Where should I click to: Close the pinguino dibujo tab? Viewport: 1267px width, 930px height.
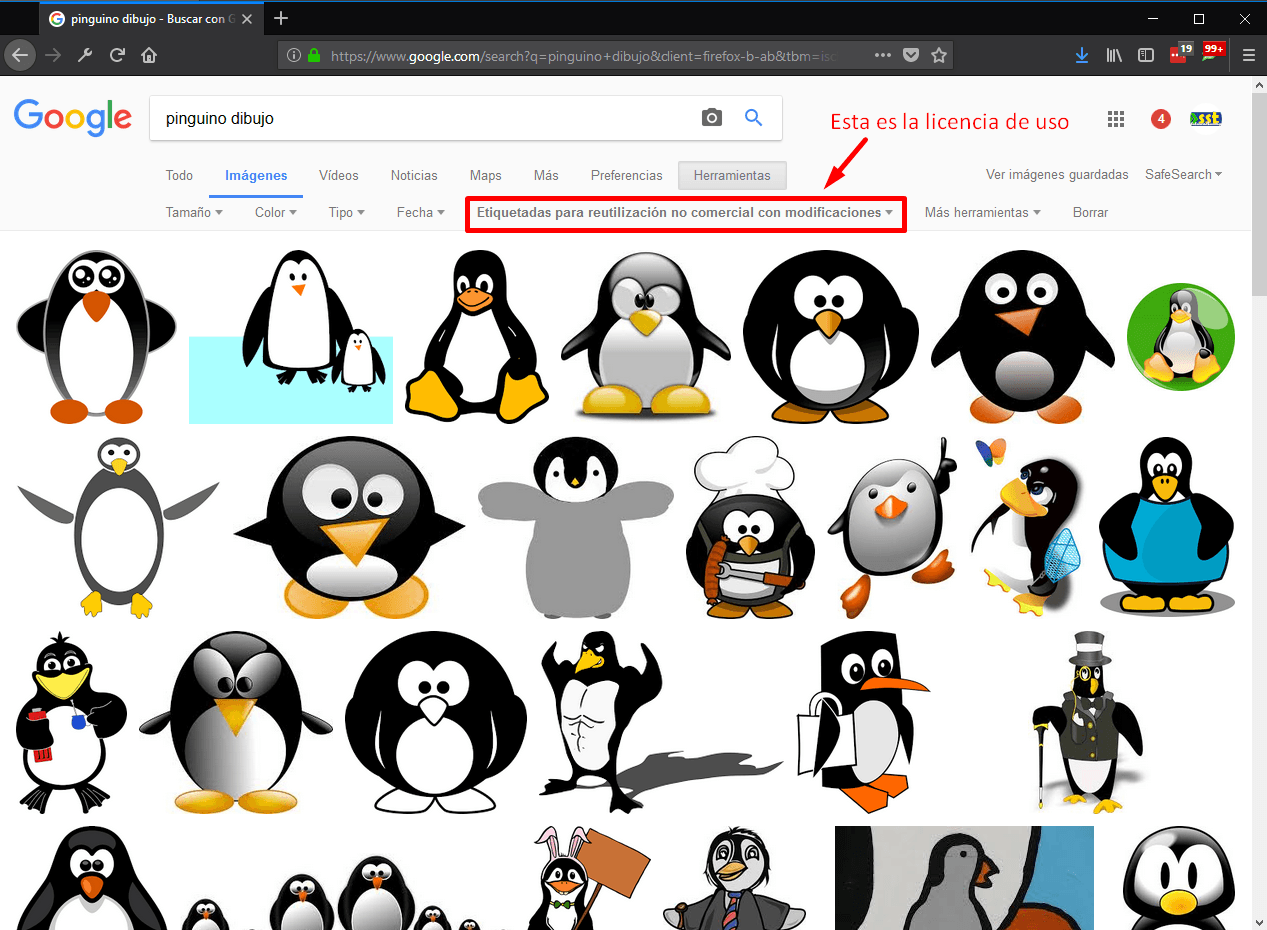click(x=247, y=19)
